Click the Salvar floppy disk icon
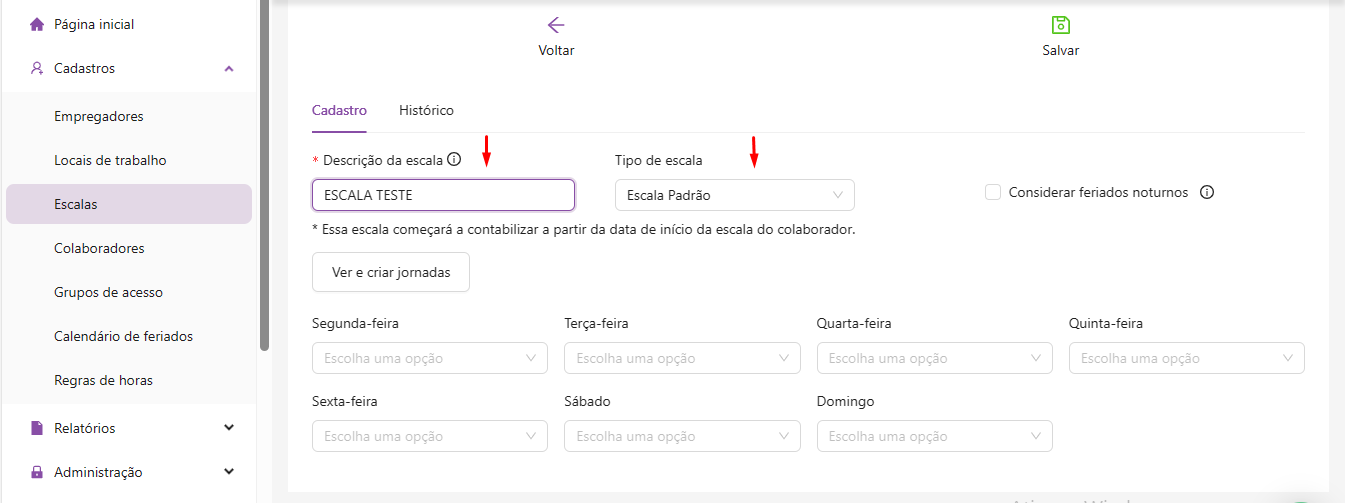Viewport: 1345px width, 503px height. click(1060, 26)
